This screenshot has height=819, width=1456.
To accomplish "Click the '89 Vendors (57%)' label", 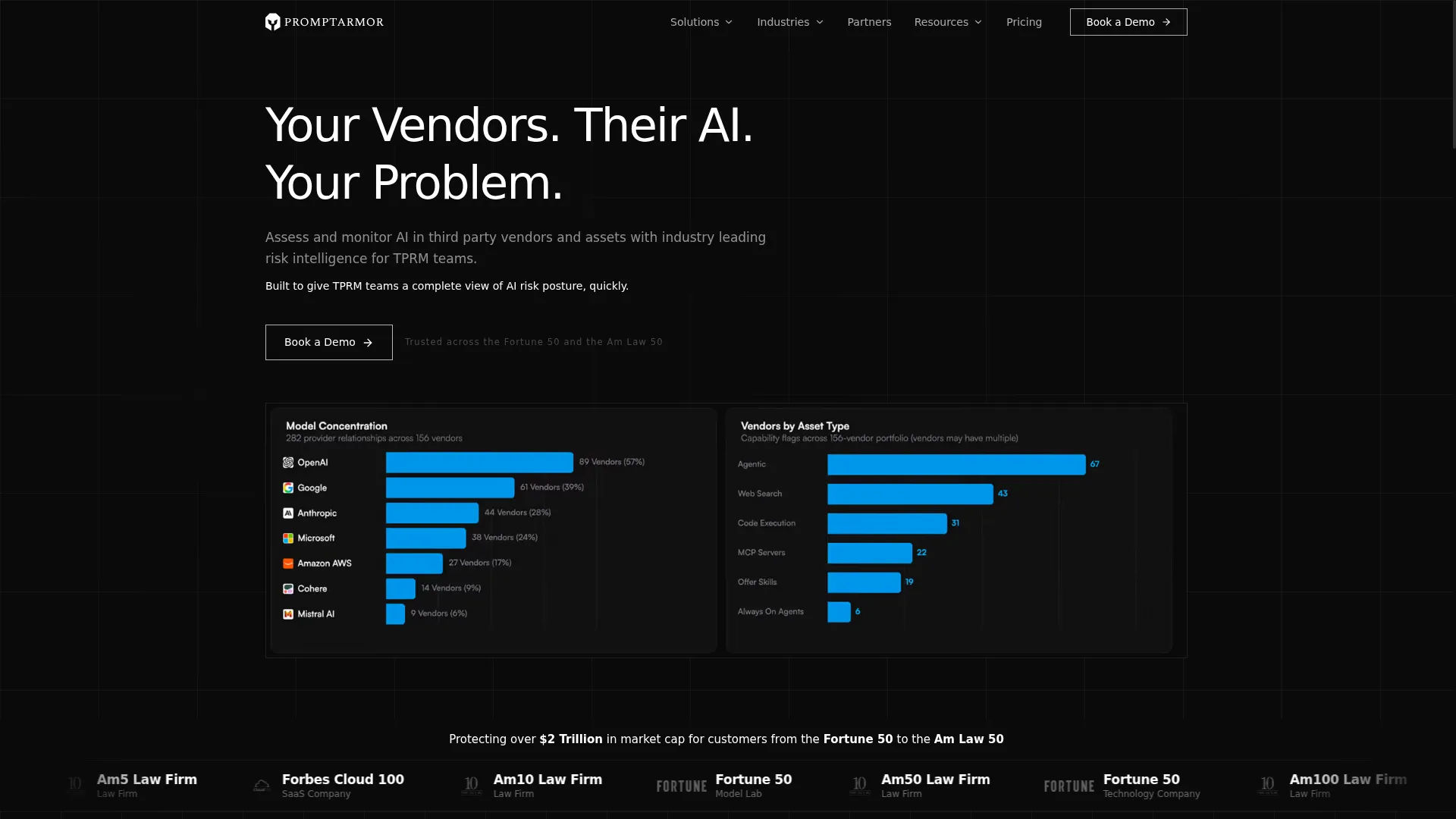I will [x=612, y=462].
